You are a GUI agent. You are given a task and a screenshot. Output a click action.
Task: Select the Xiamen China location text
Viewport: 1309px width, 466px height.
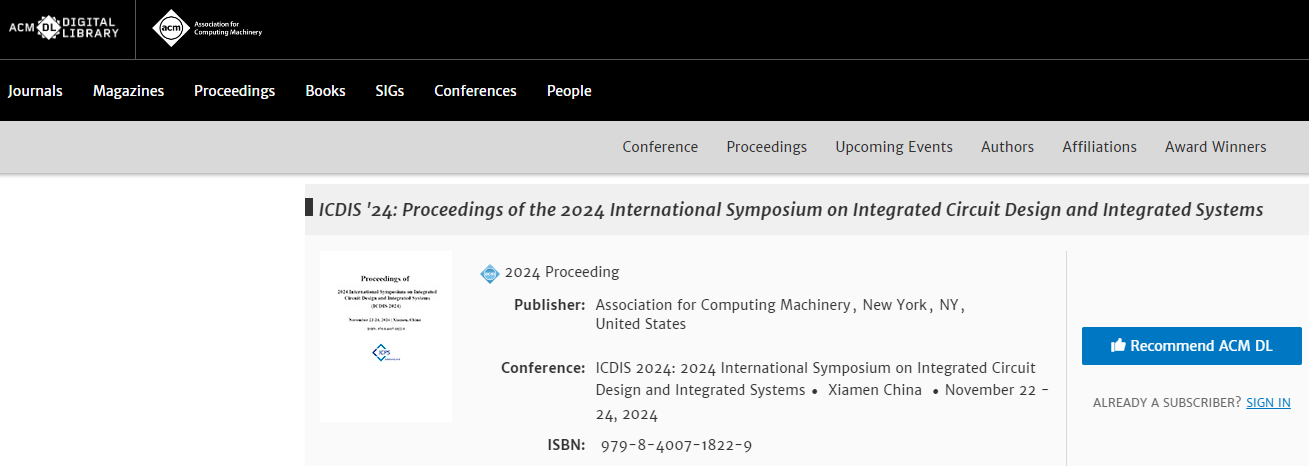pyautogui.click(x=875, y=390)
